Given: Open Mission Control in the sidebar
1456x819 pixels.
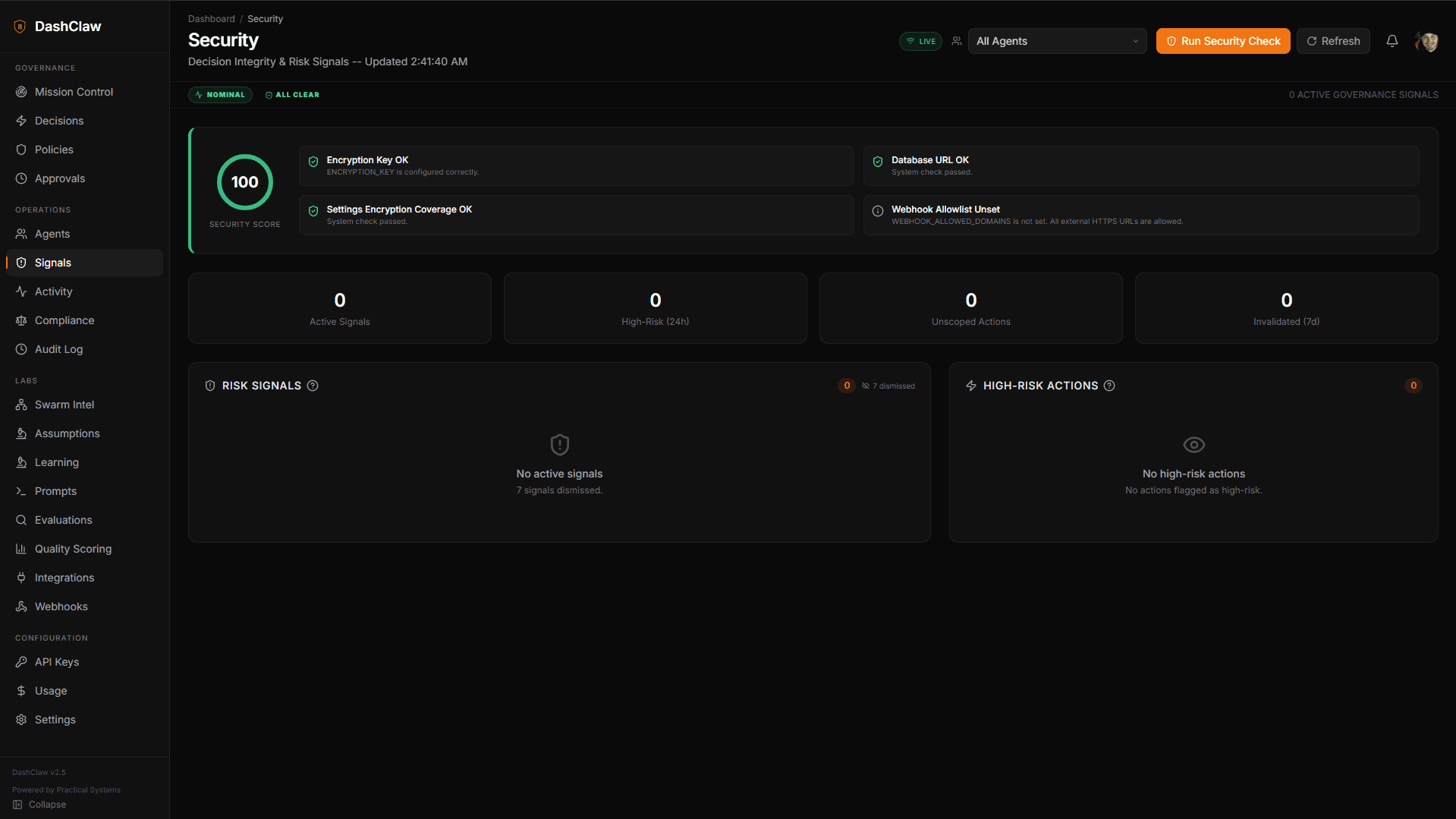Looking at the screenshot, I should click(74, 92).
